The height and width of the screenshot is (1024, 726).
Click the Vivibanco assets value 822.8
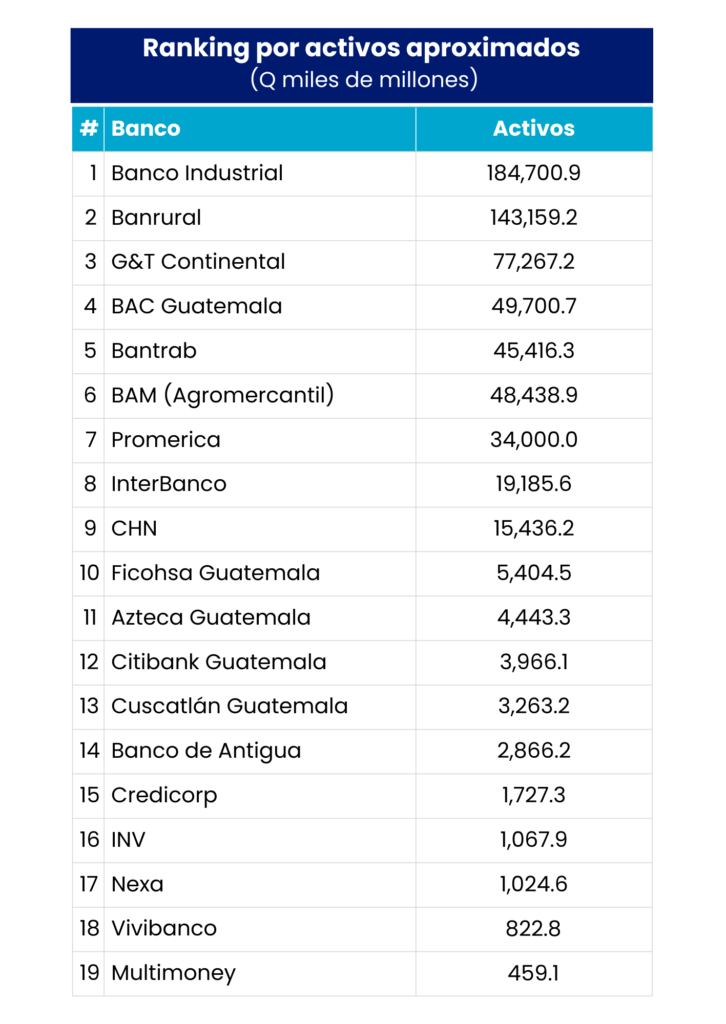pos(533,928)
